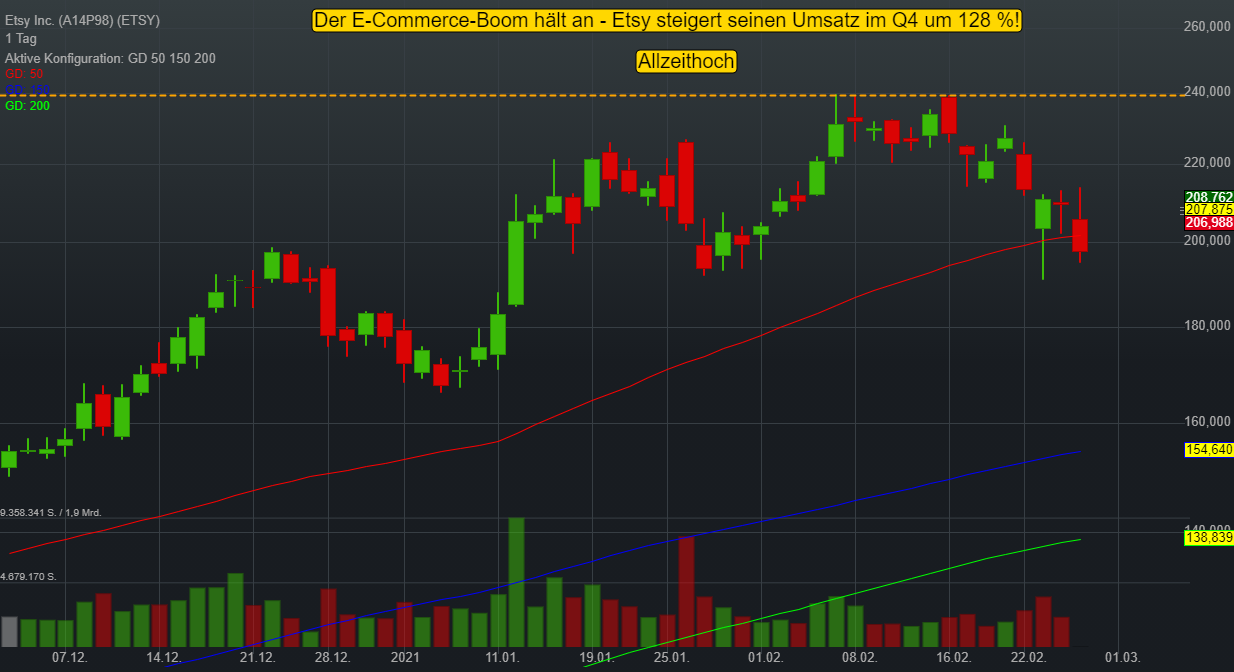Click the '28.12.' date axis label

click(333, 658)
